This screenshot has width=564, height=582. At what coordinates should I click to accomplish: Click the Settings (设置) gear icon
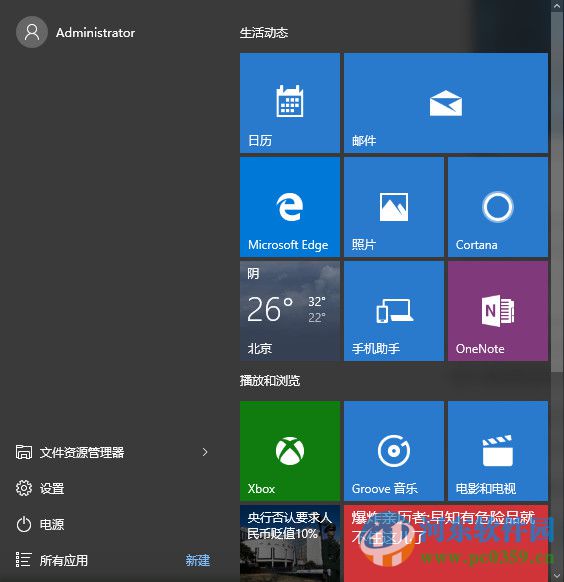(24, 488)
